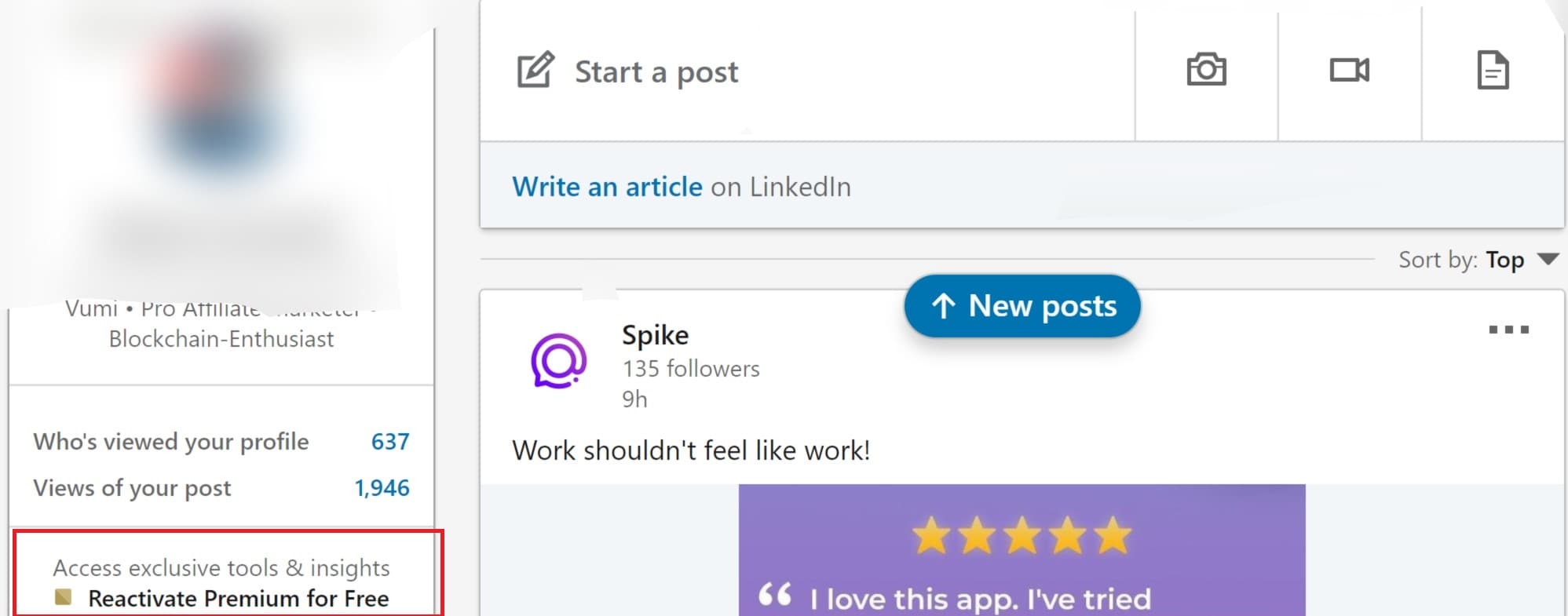Click the pencil compose icon
Image resolution: width=1568 pixels, height=616 pixels.
point(535,70)
